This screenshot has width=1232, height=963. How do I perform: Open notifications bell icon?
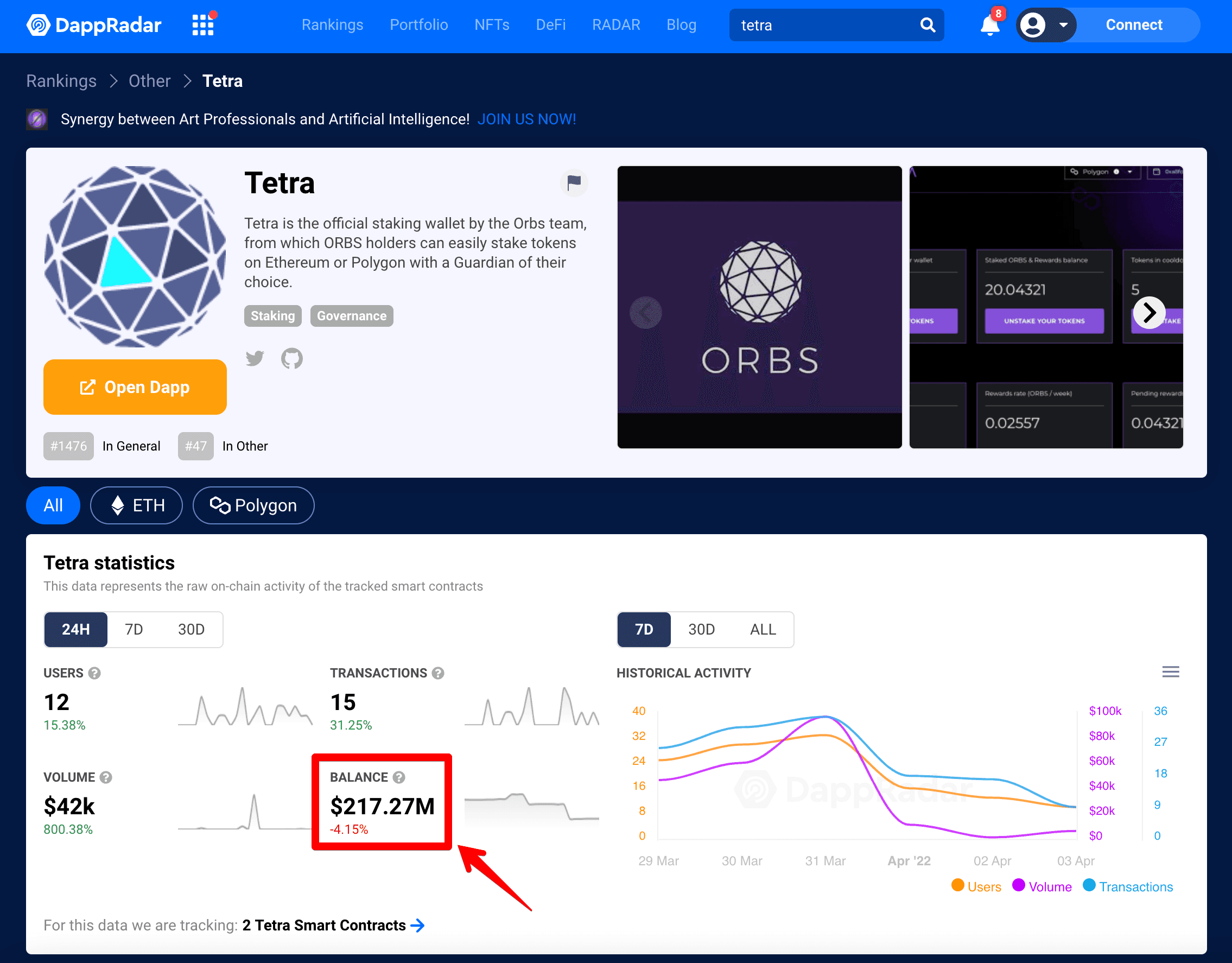pyautogui.click(x=990, y=25)
